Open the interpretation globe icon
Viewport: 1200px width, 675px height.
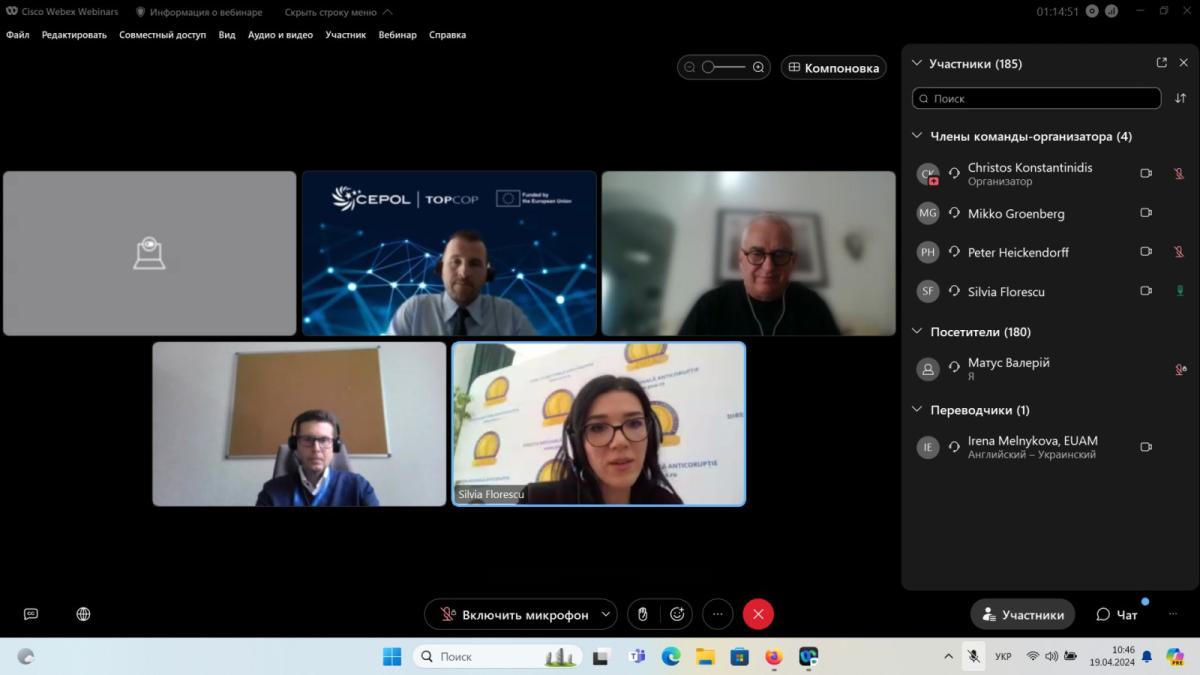pyautogui.click(x=83, y=614)
